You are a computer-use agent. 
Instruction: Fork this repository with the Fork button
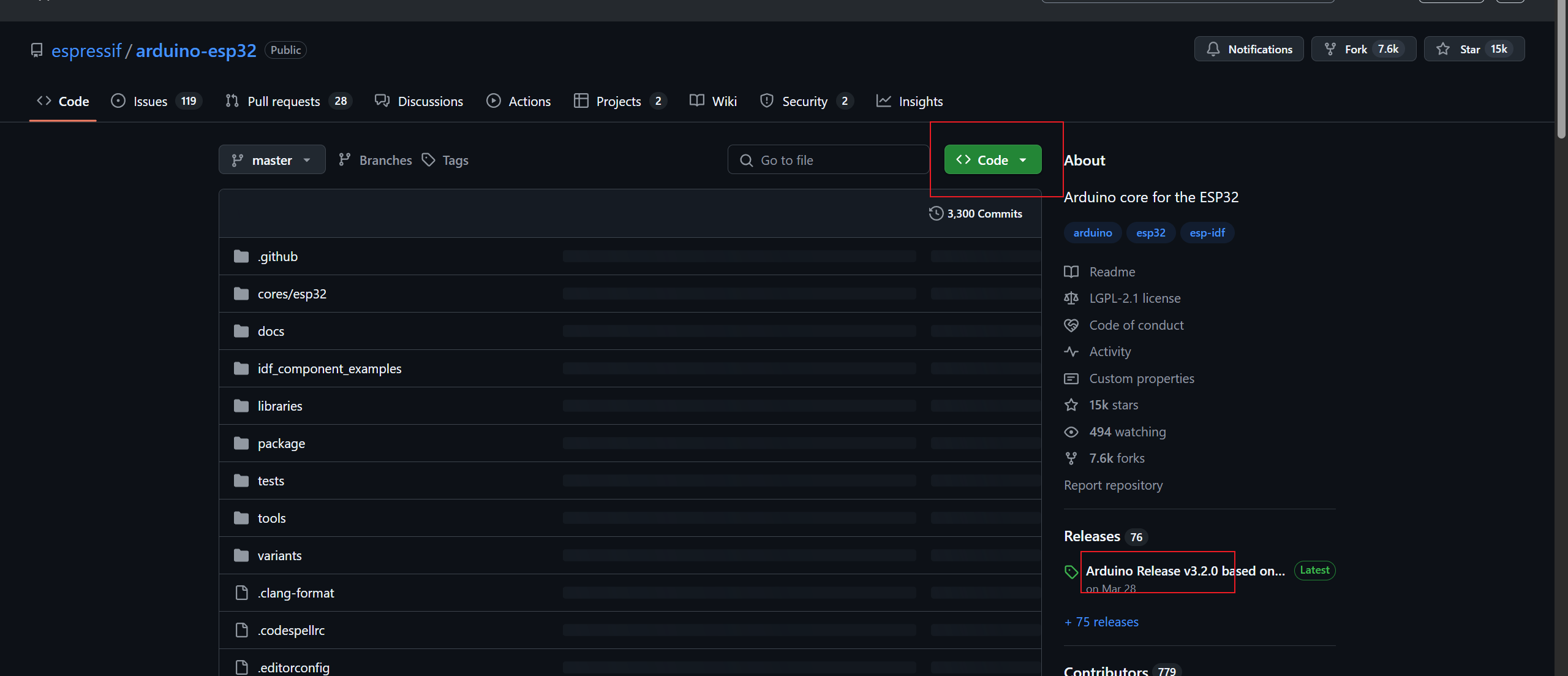[x=1363, y=49]
